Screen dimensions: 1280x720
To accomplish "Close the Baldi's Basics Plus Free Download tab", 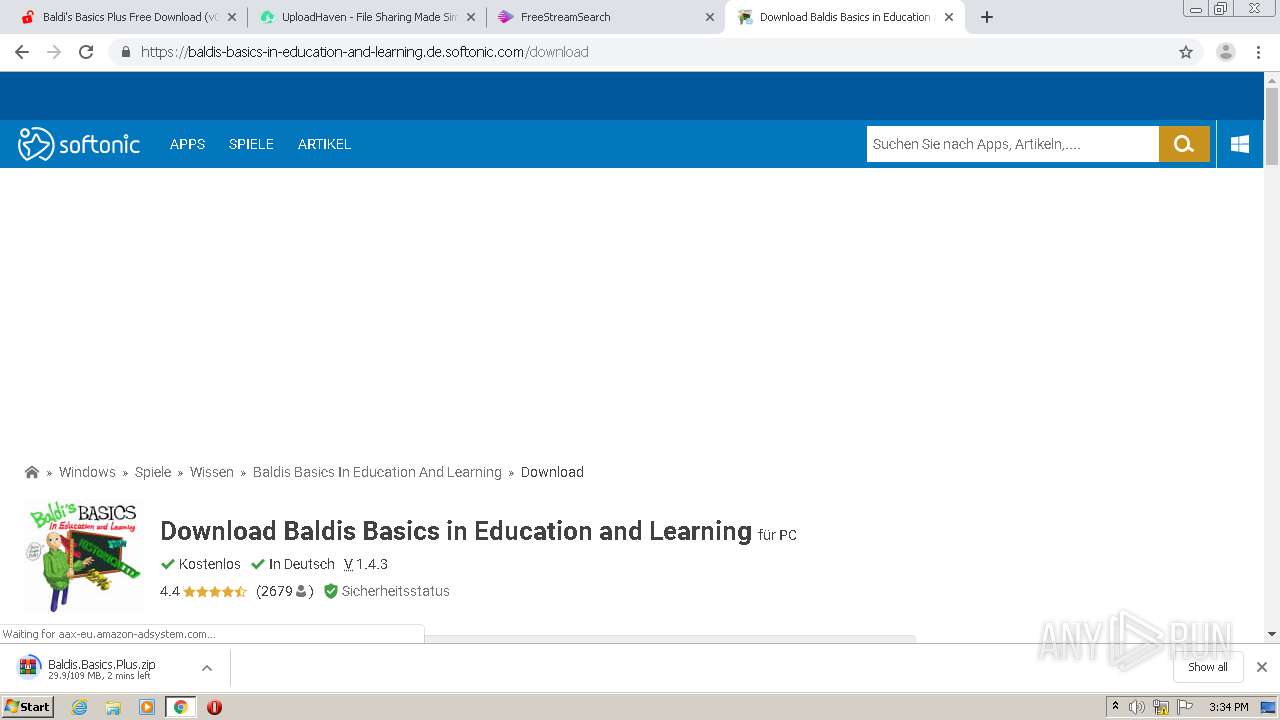I will [x=232, y=17].
